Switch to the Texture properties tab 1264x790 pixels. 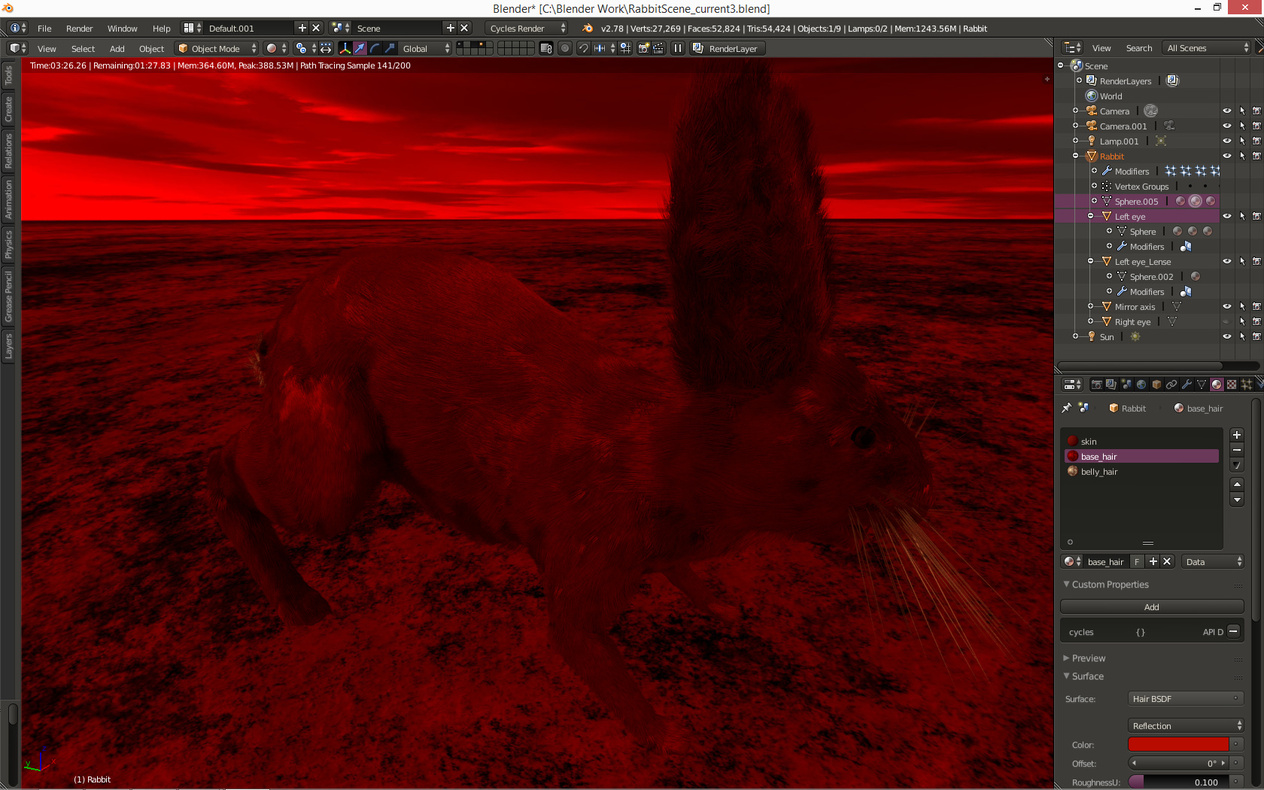1232,385
